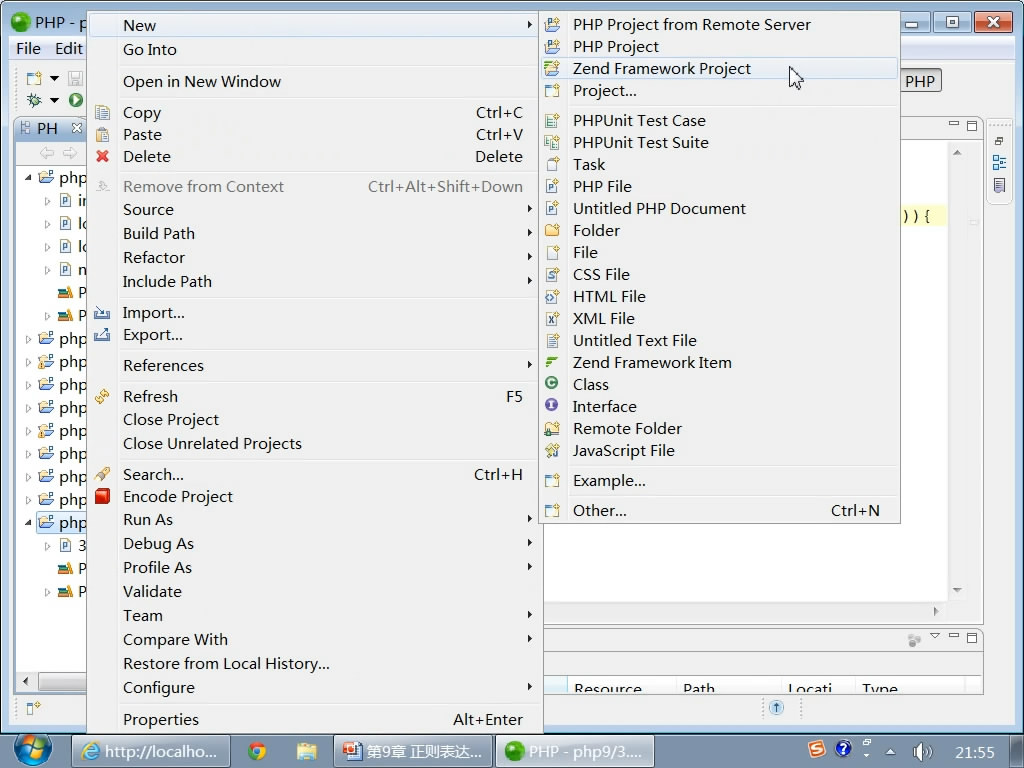This screenshot has width=1024, height=768.
Task: Click the Resource column header
Action: (x=620, y=688)
